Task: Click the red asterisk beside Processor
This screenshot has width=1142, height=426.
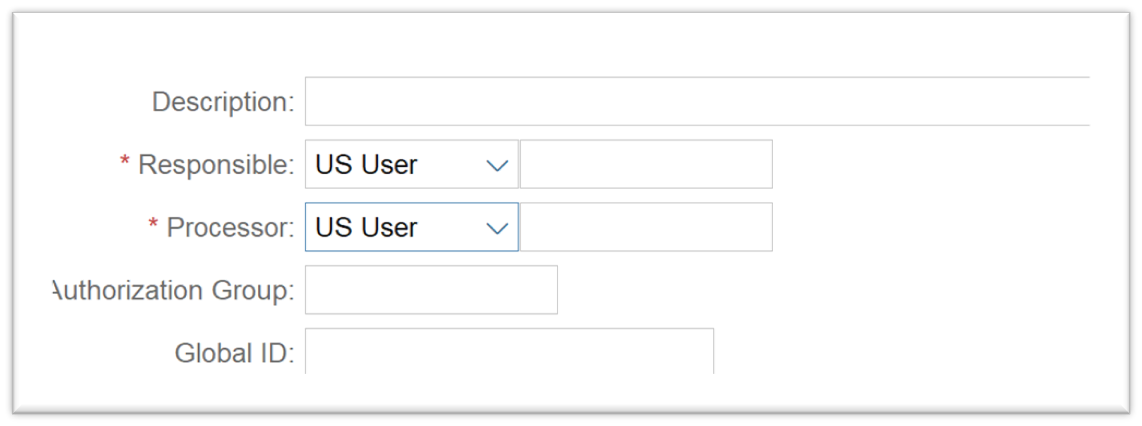Action: [154, 225]
